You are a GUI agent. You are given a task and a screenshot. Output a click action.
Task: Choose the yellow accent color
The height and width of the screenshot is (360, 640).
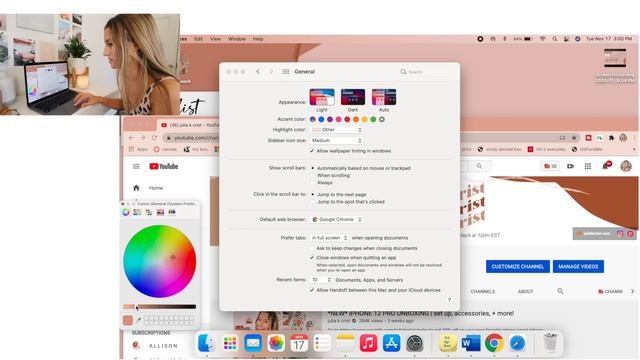[364, 119]
